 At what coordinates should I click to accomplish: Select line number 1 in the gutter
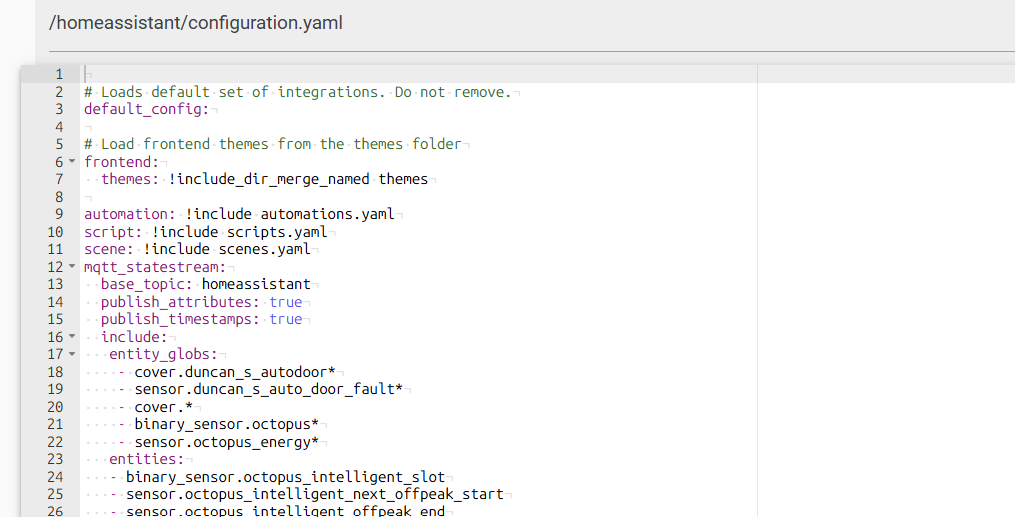pyautogui.click(x=59, y=74)
